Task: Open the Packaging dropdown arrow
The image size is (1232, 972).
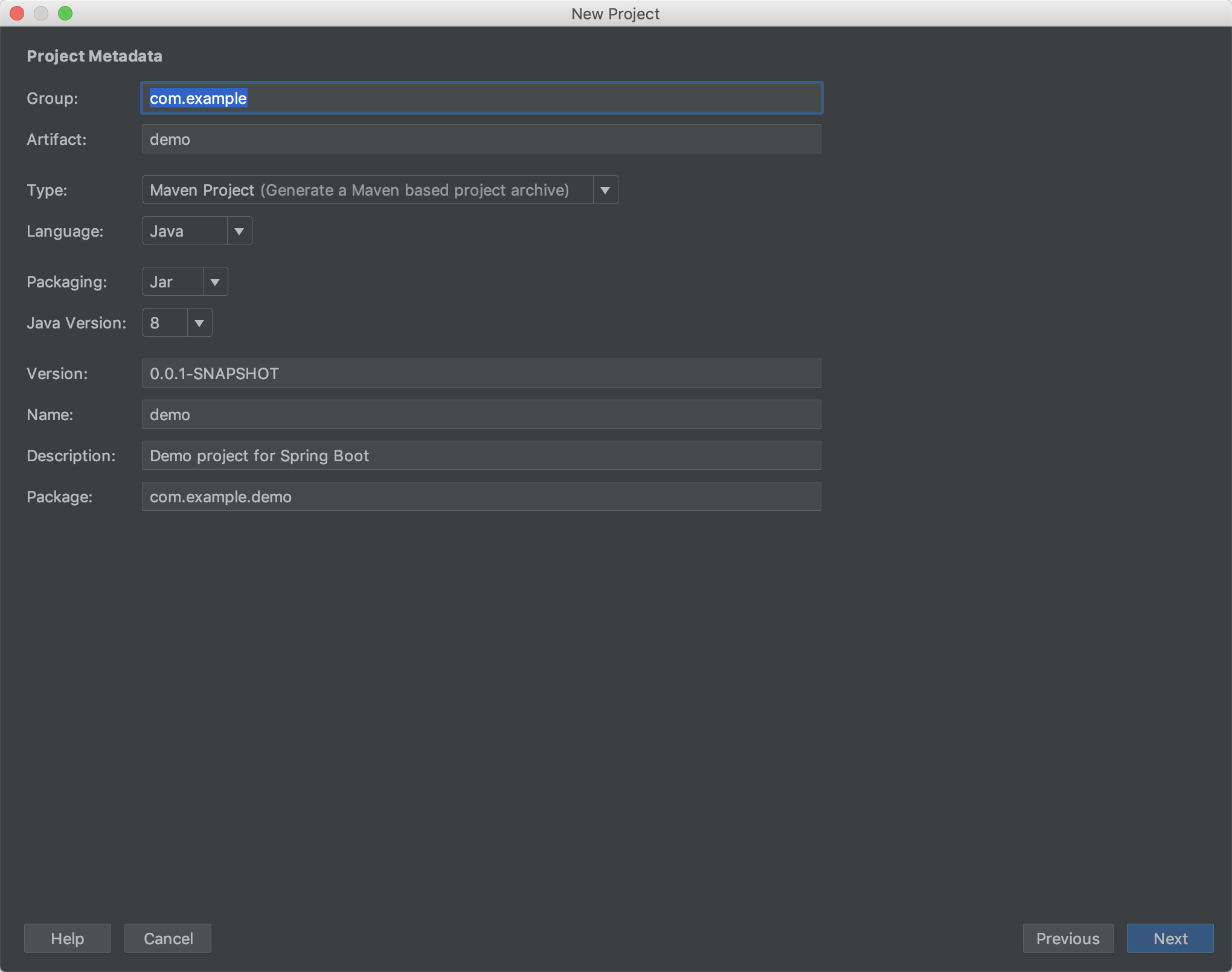Action: tap(215, 282)
